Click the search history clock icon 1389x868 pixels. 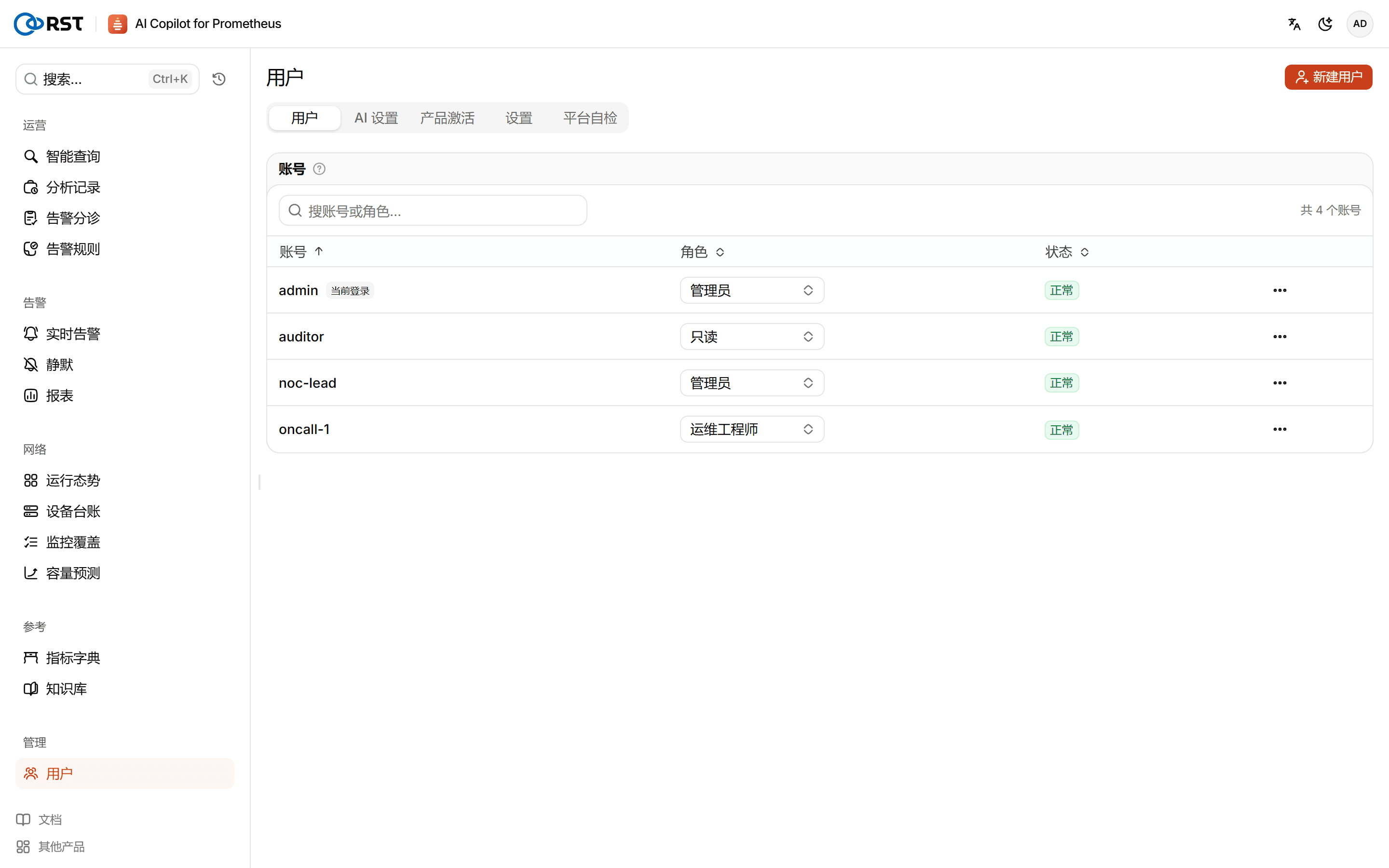(x=218, y=79)
